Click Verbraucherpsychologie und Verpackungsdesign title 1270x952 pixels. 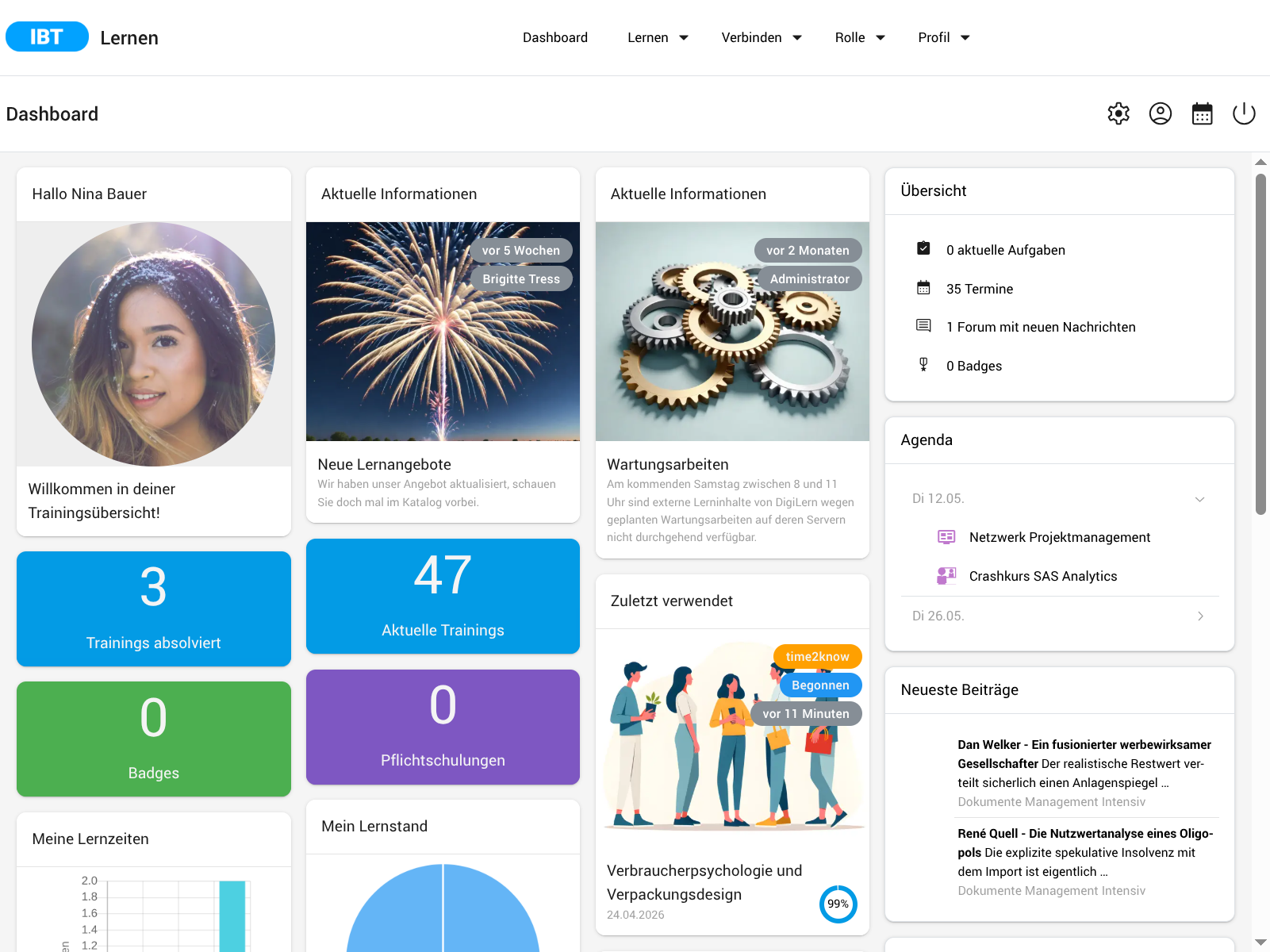click(704, 882)
